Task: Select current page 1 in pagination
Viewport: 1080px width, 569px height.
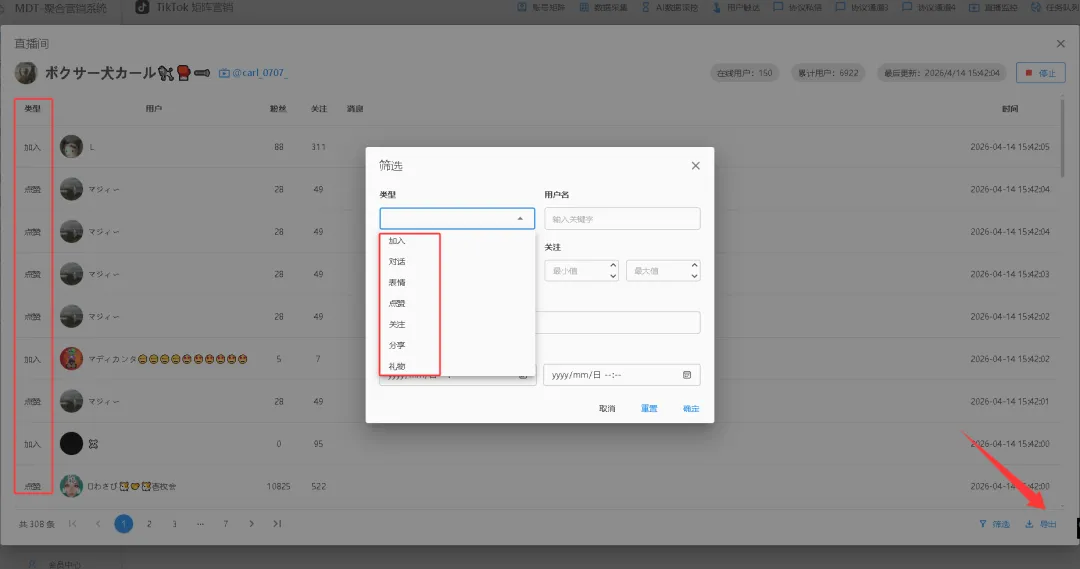Action: 123,524
